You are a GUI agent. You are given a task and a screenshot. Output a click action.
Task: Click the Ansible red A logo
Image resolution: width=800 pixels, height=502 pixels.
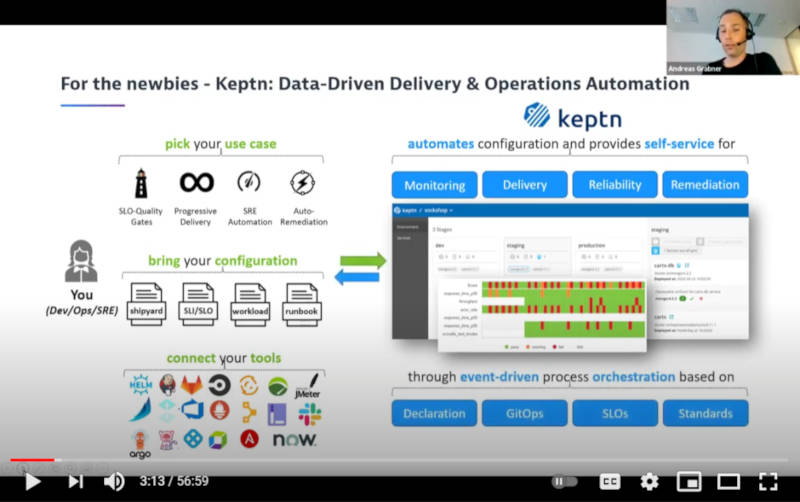pos(249,439)
